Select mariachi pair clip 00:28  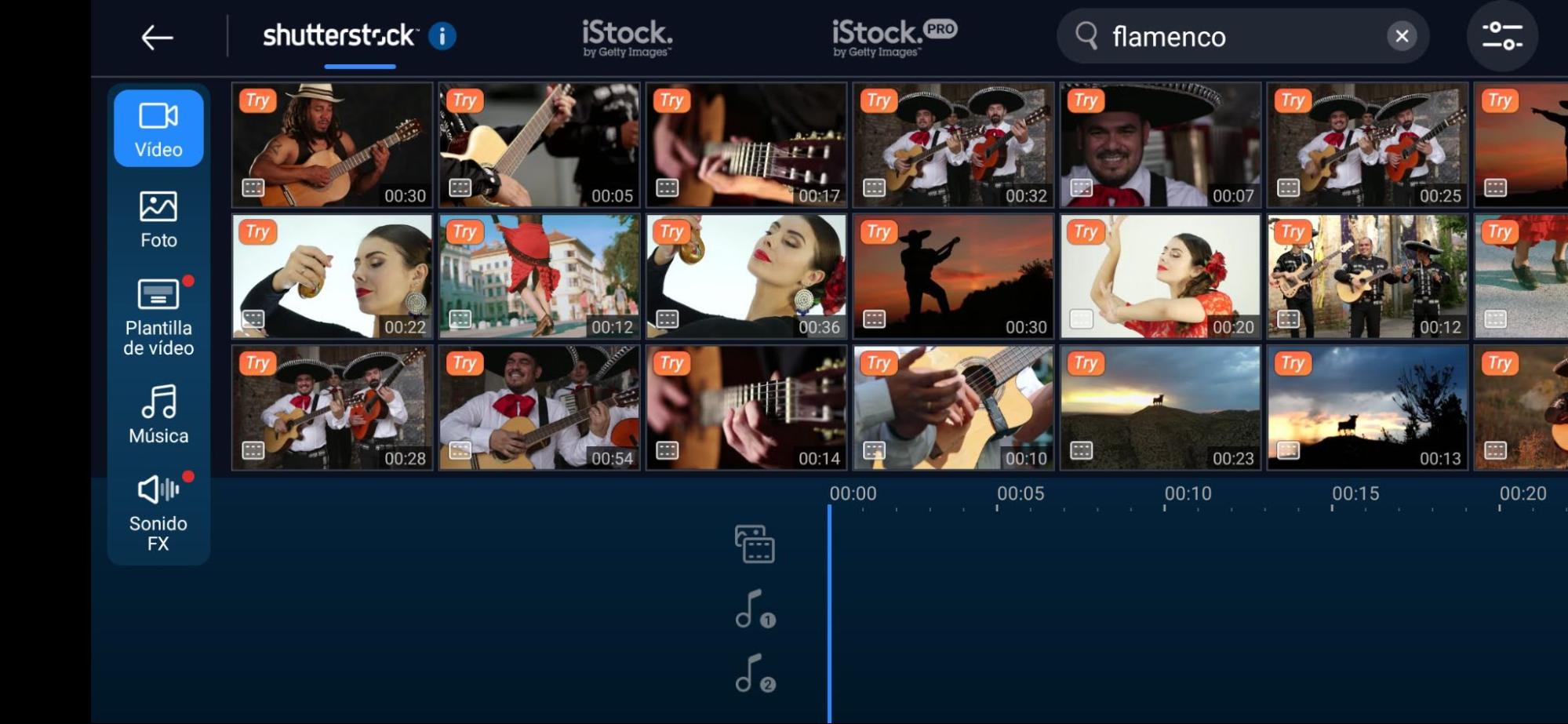[333, 408]
